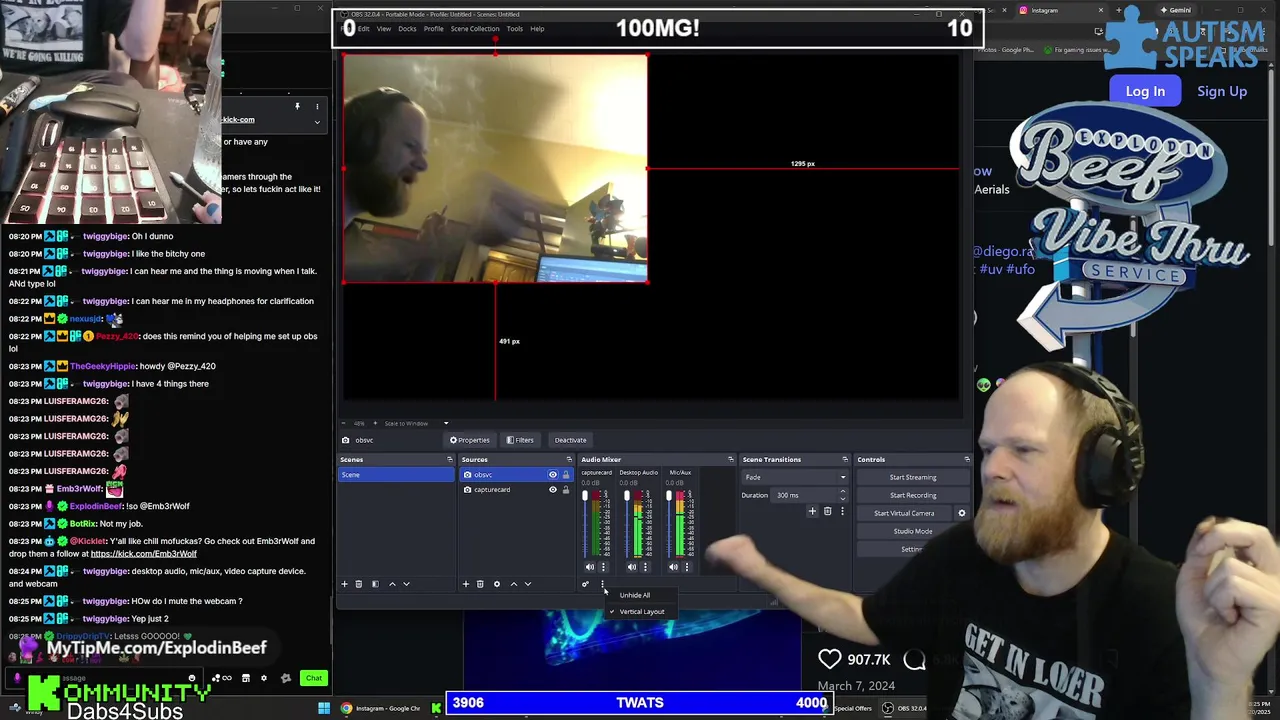Enable Studio Mode button
Screen dimensions: 1280x720
tap(913, 531)
